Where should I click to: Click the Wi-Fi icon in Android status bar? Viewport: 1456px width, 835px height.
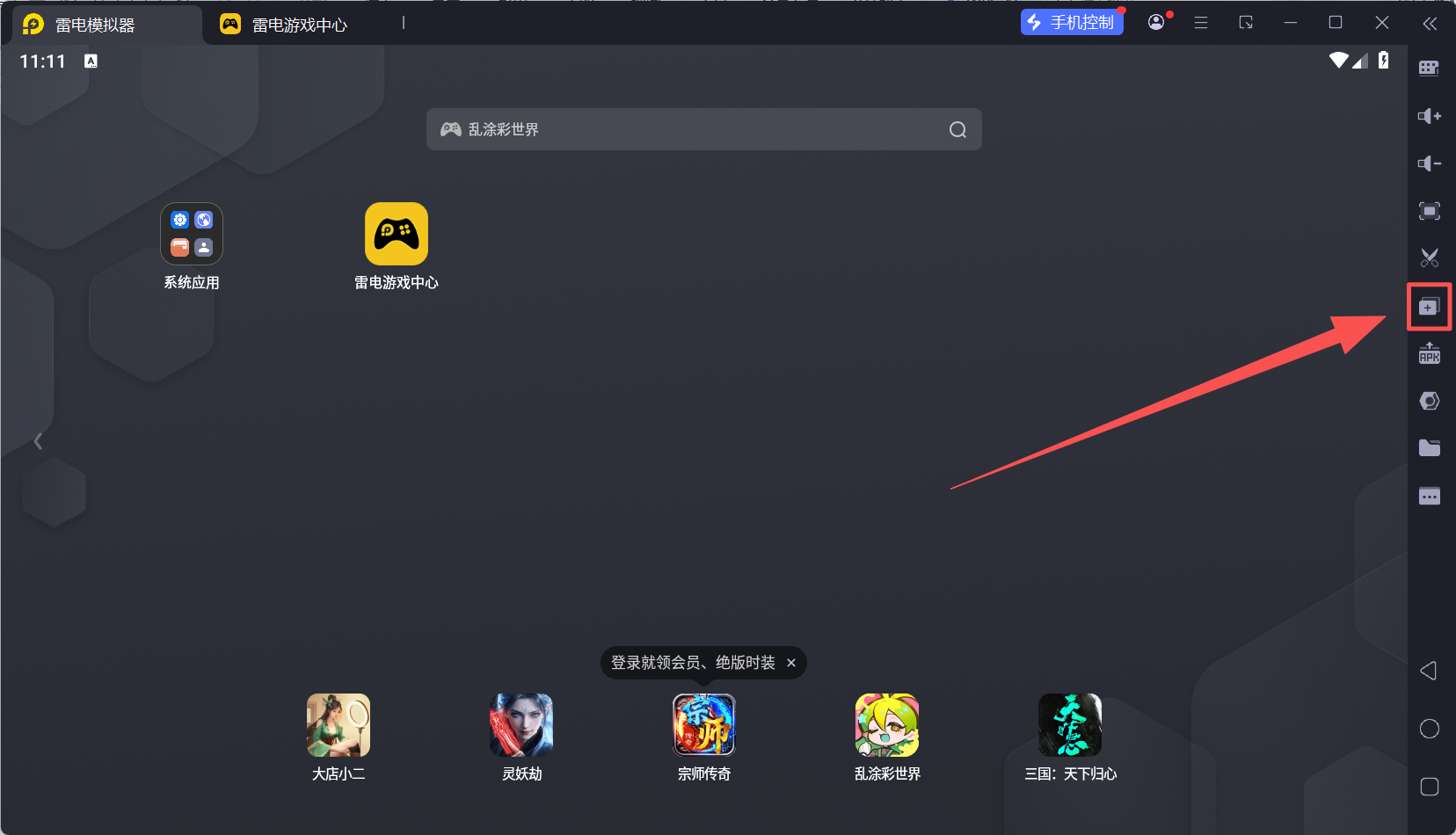(1338, 60)
